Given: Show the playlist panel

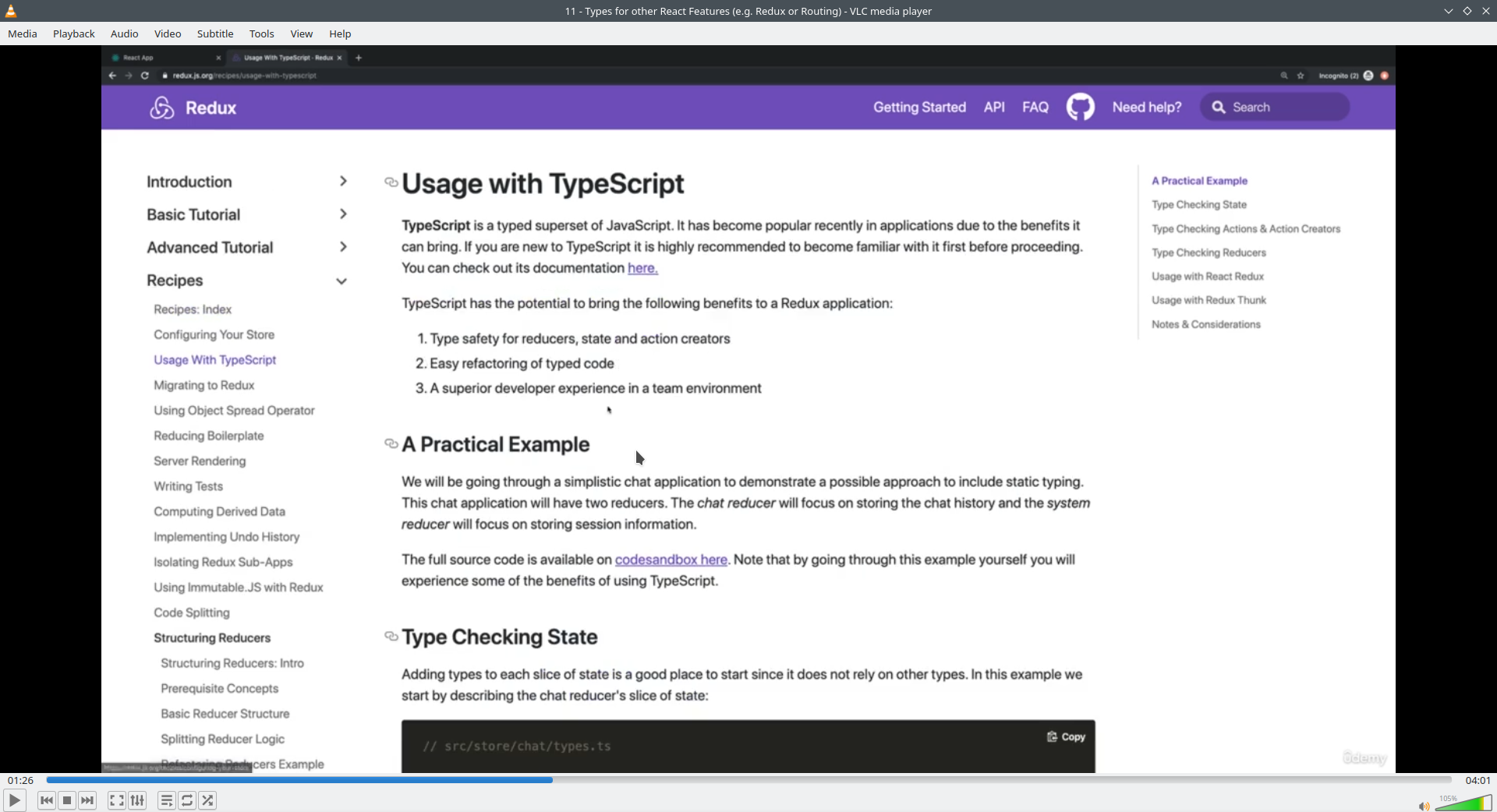Looking at the screenshot, I should tap(166, 800).
